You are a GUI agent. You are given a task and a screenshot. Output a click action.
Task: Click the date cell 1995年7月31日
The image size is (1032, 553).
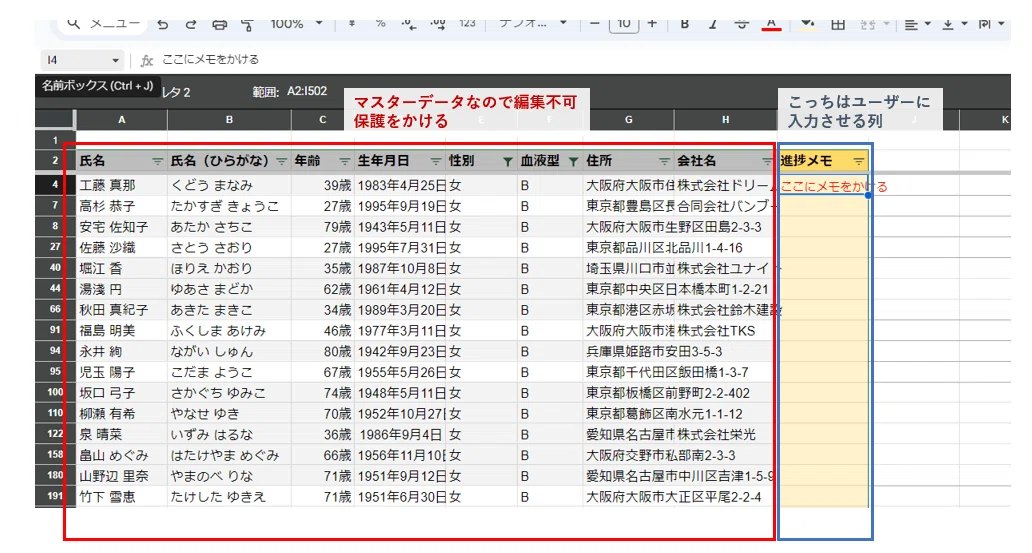coord(401,248)
